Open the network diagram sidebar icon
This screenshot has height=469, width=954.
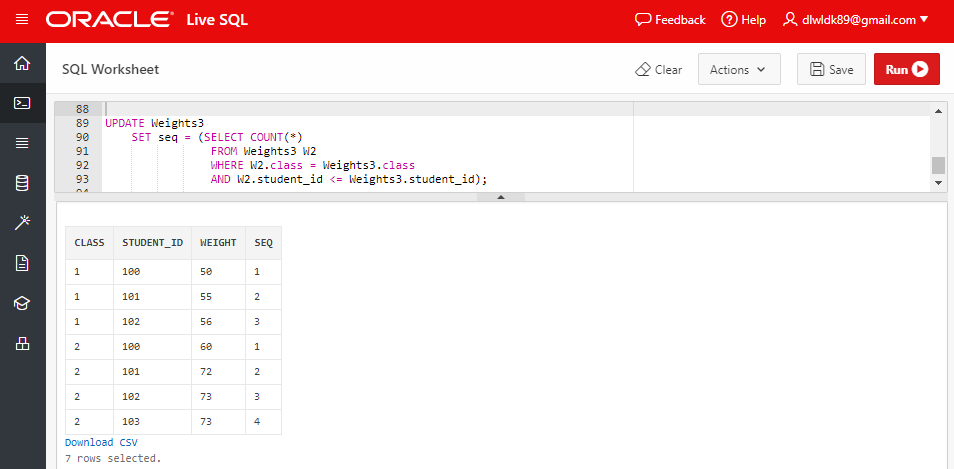23,344
